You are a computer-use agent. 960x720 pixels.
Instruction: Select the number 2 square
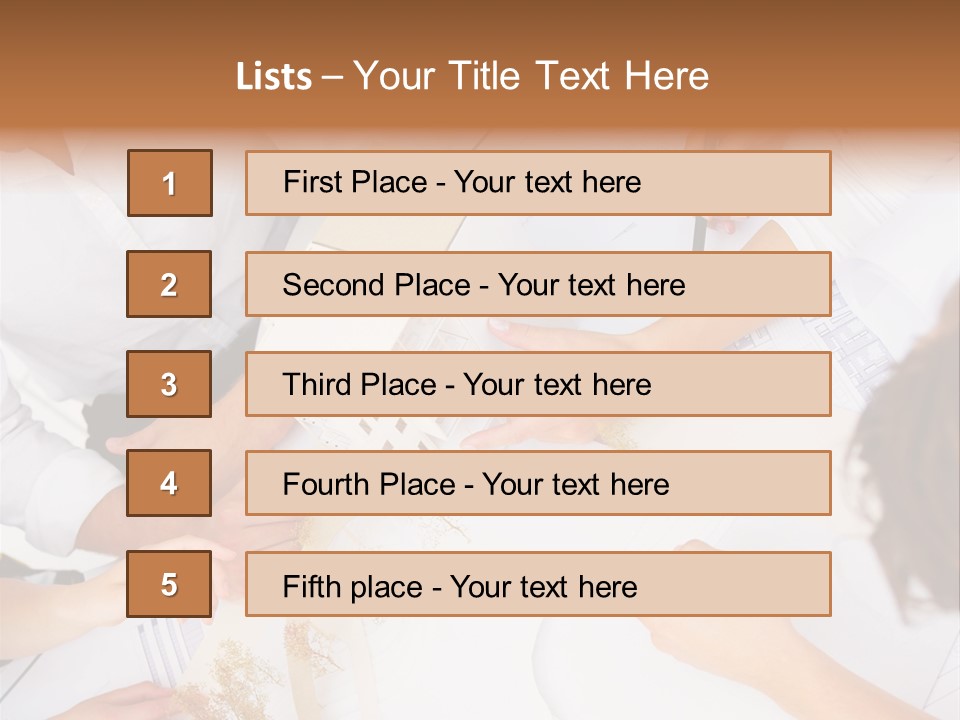pyautogui.click(x=169, y=284)
